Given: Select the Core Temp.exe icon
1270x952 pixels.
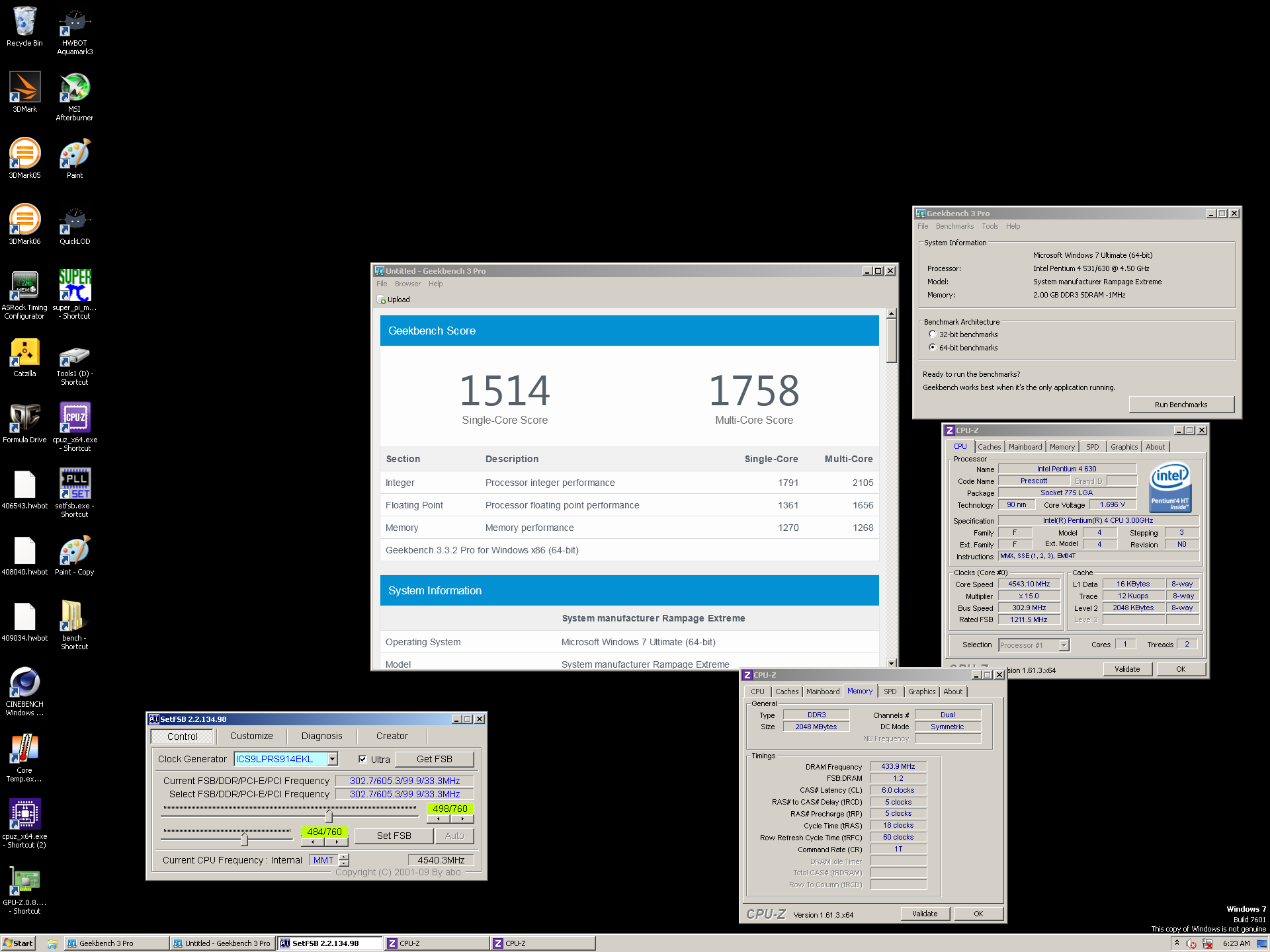Looking at the screenshot, I should click(x=24, y=758).
